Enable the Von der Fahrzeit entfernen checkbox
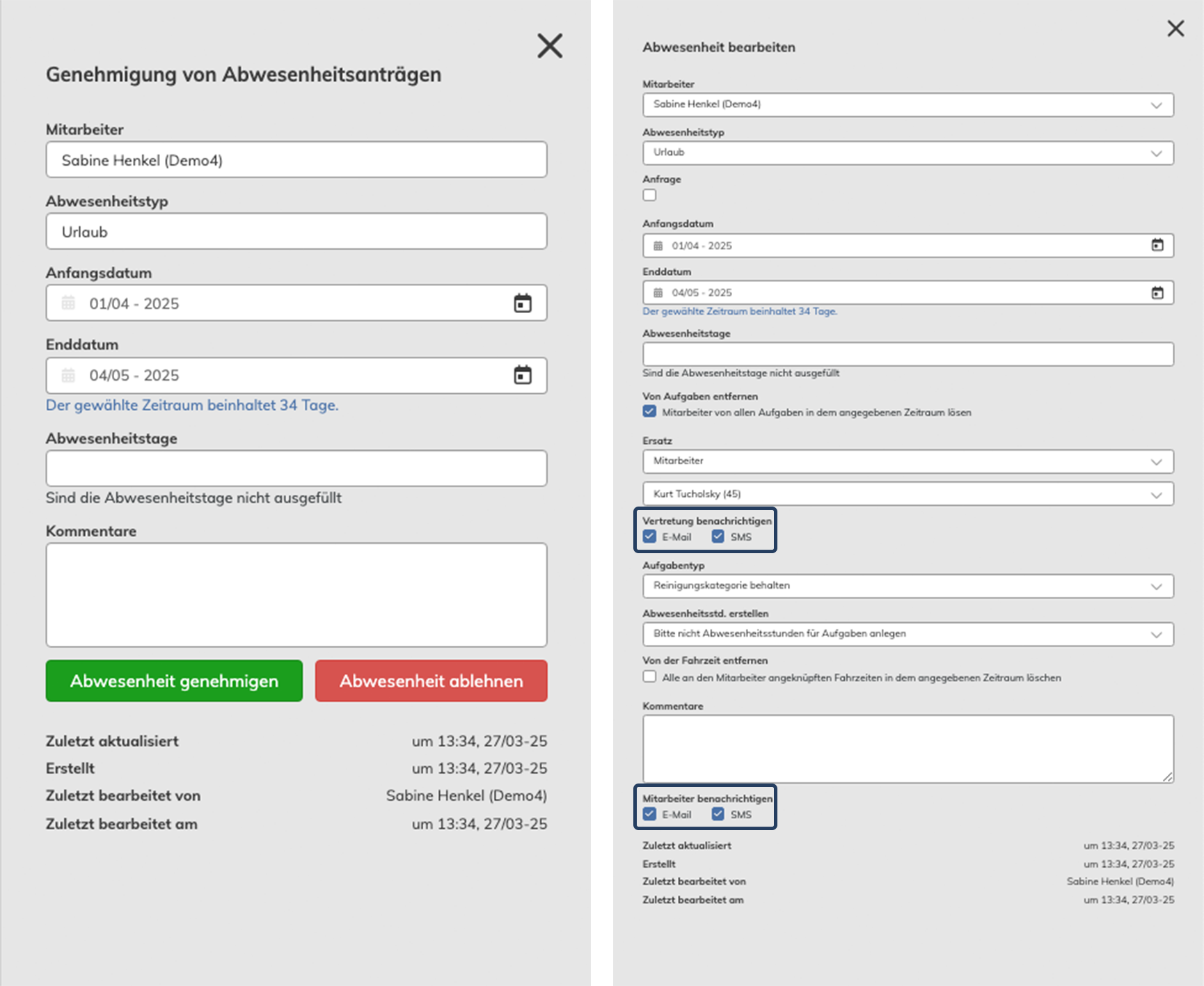 point(649,676)
